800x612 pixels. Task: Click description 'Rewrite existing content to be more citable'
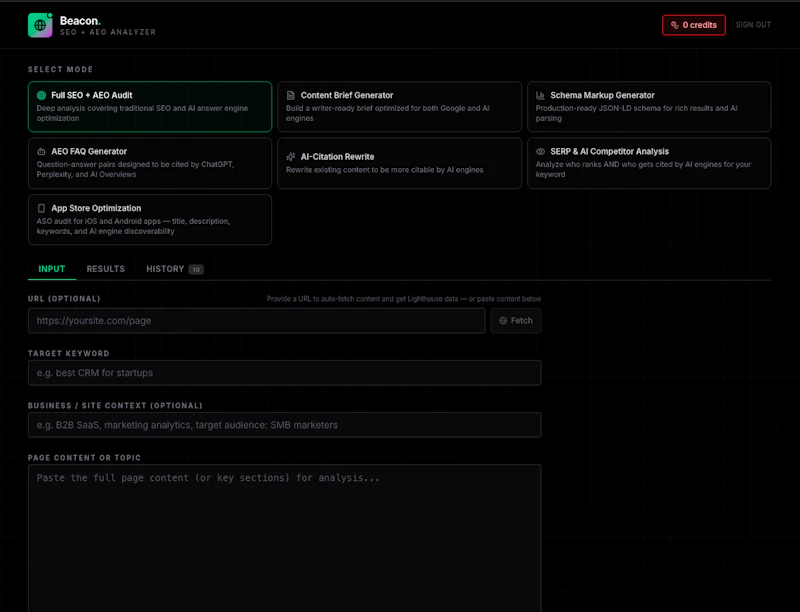point(385,170)
